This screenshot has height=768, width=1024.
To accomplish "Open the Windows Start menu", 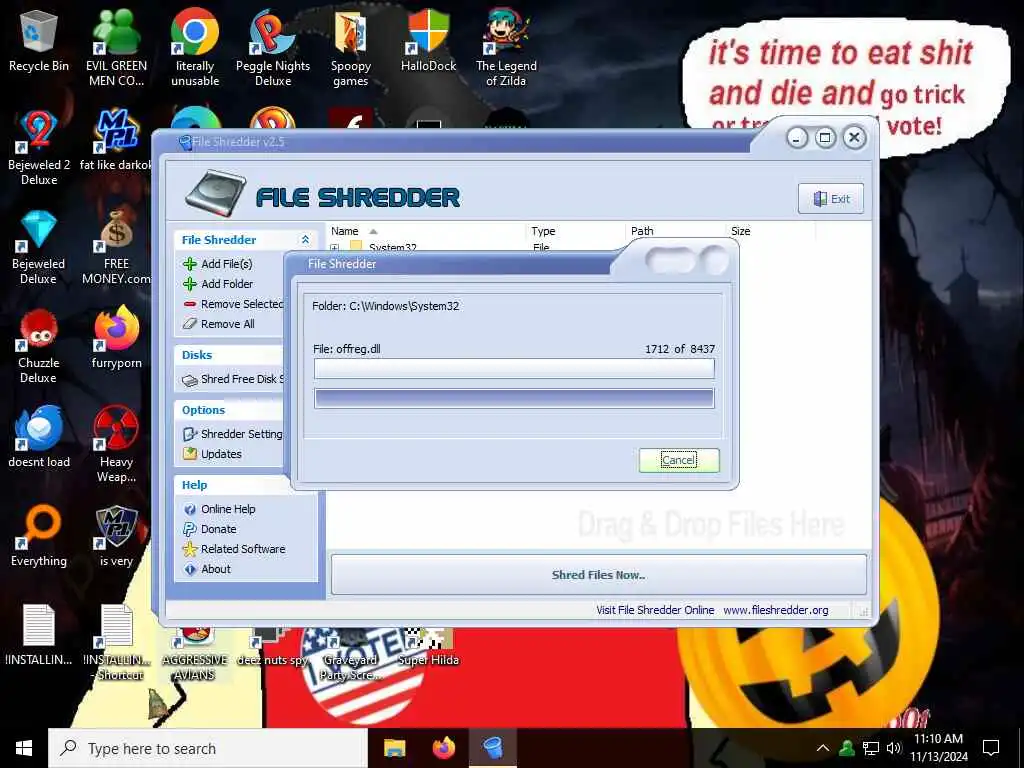I will [24, 748].
